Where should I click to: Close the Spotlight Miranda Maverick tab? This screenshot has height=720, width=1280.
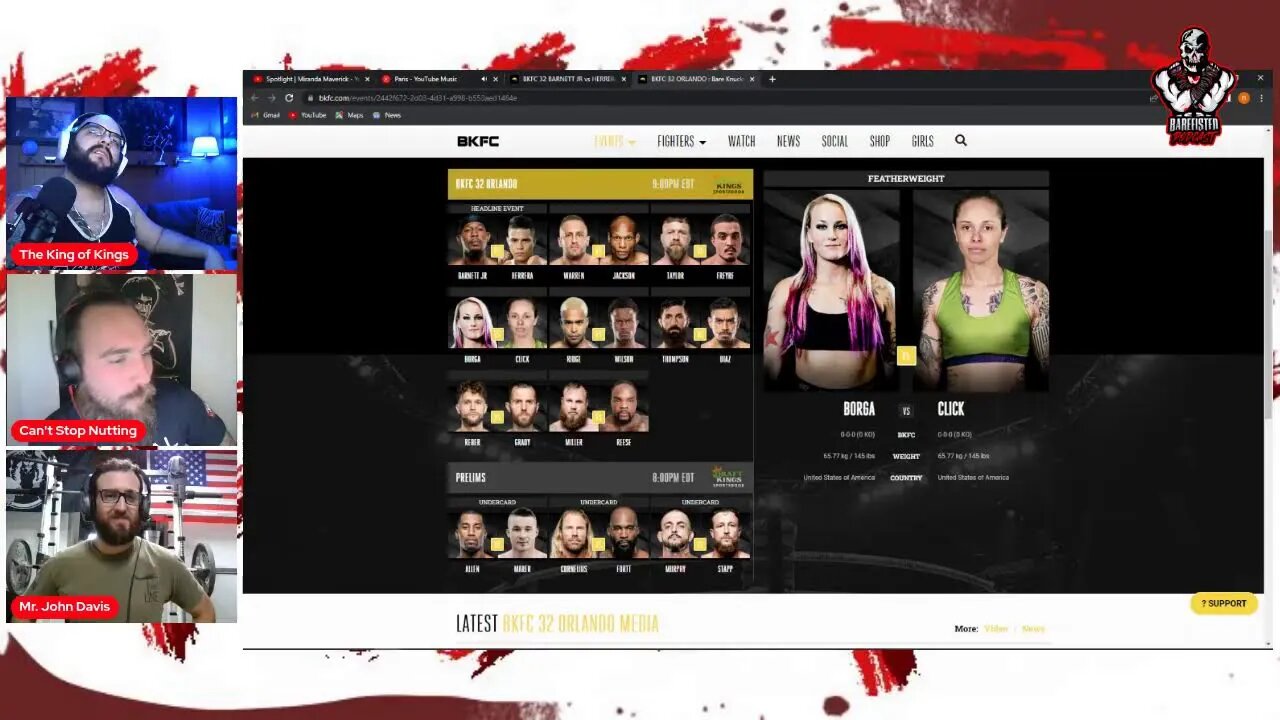tap(367, 79)
